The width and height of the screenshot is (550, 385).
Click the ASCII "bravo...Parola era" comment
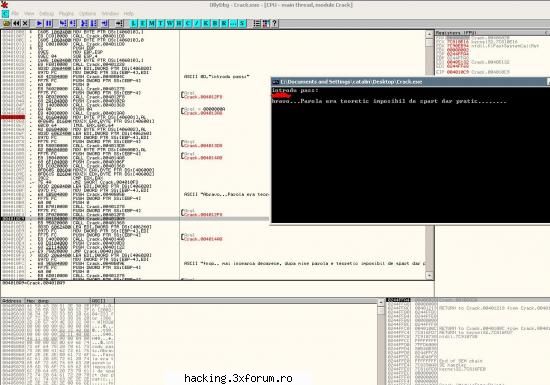(226, 194)
